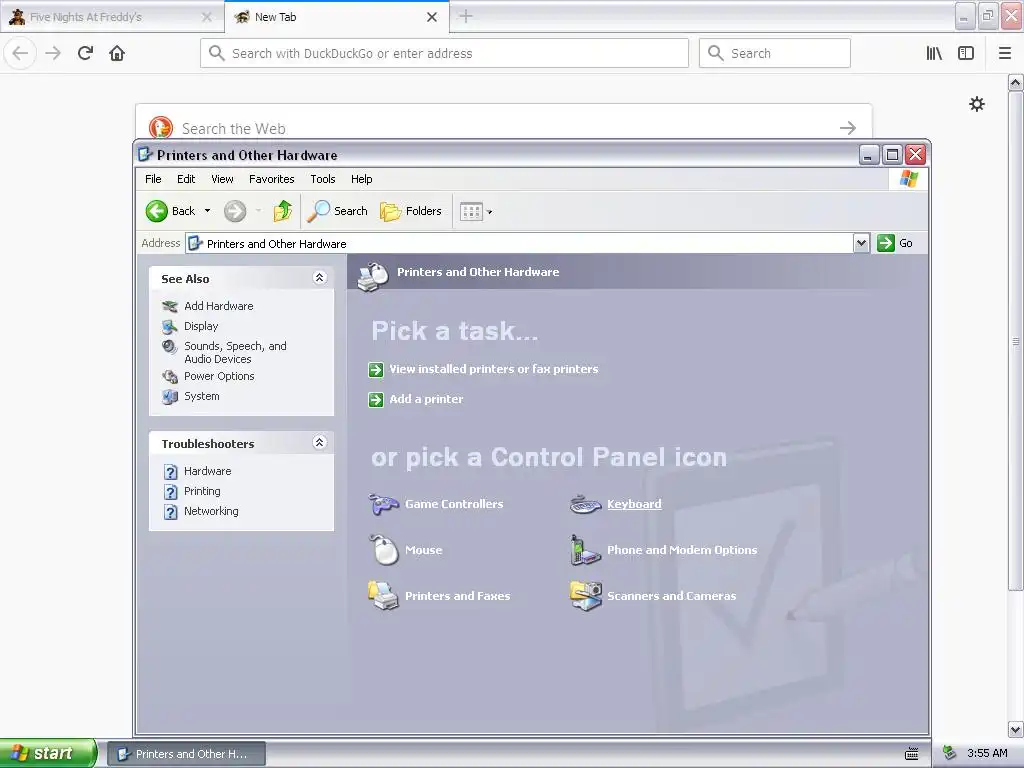Image resolution: width=1024 pixels, height=768 pixels.
Task: Click the Add Hardware icon in See Also
Action: [170, 306]
